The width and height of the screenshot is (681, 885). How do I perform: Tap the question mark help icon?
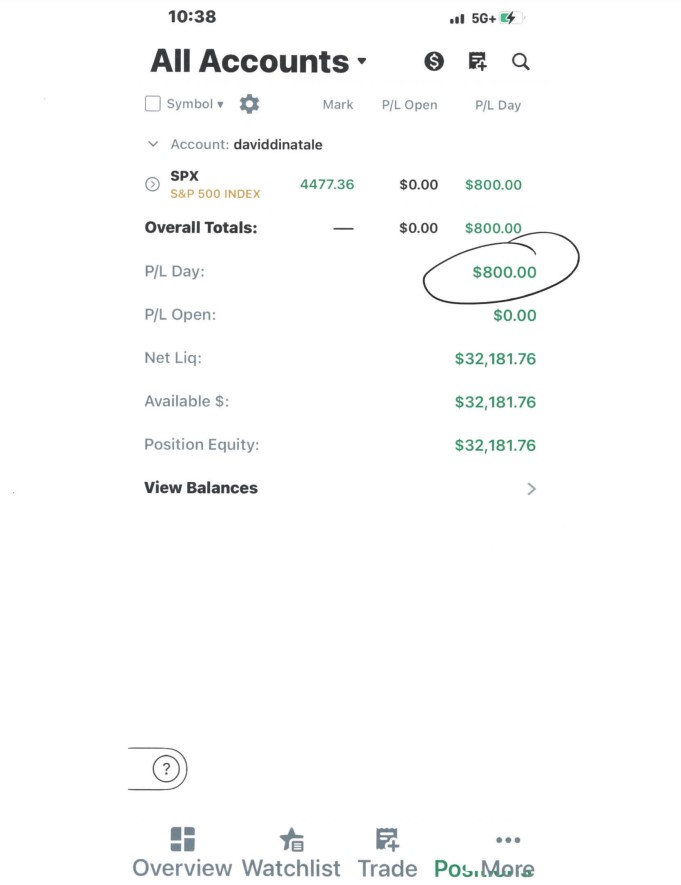click(166, 768)
